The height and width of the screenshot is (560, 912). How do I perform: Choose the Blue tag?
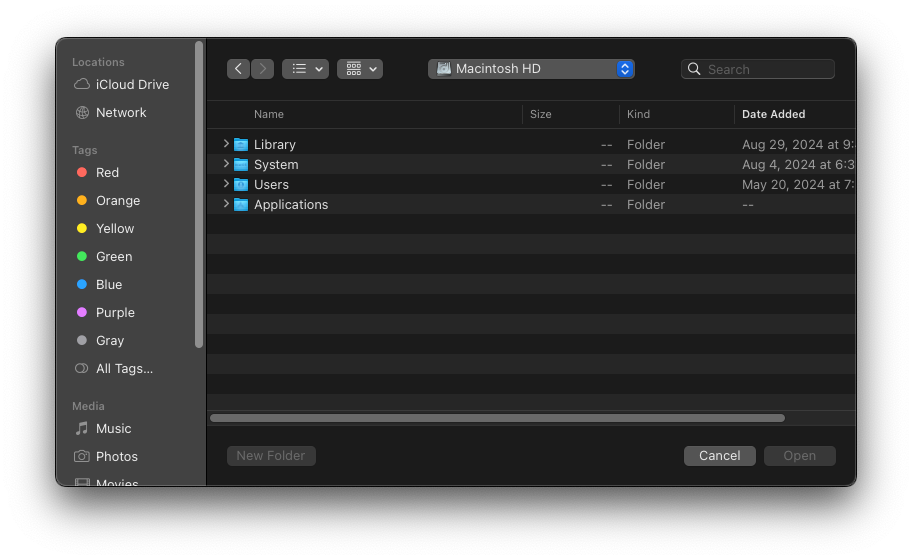[x=99, y=284]
